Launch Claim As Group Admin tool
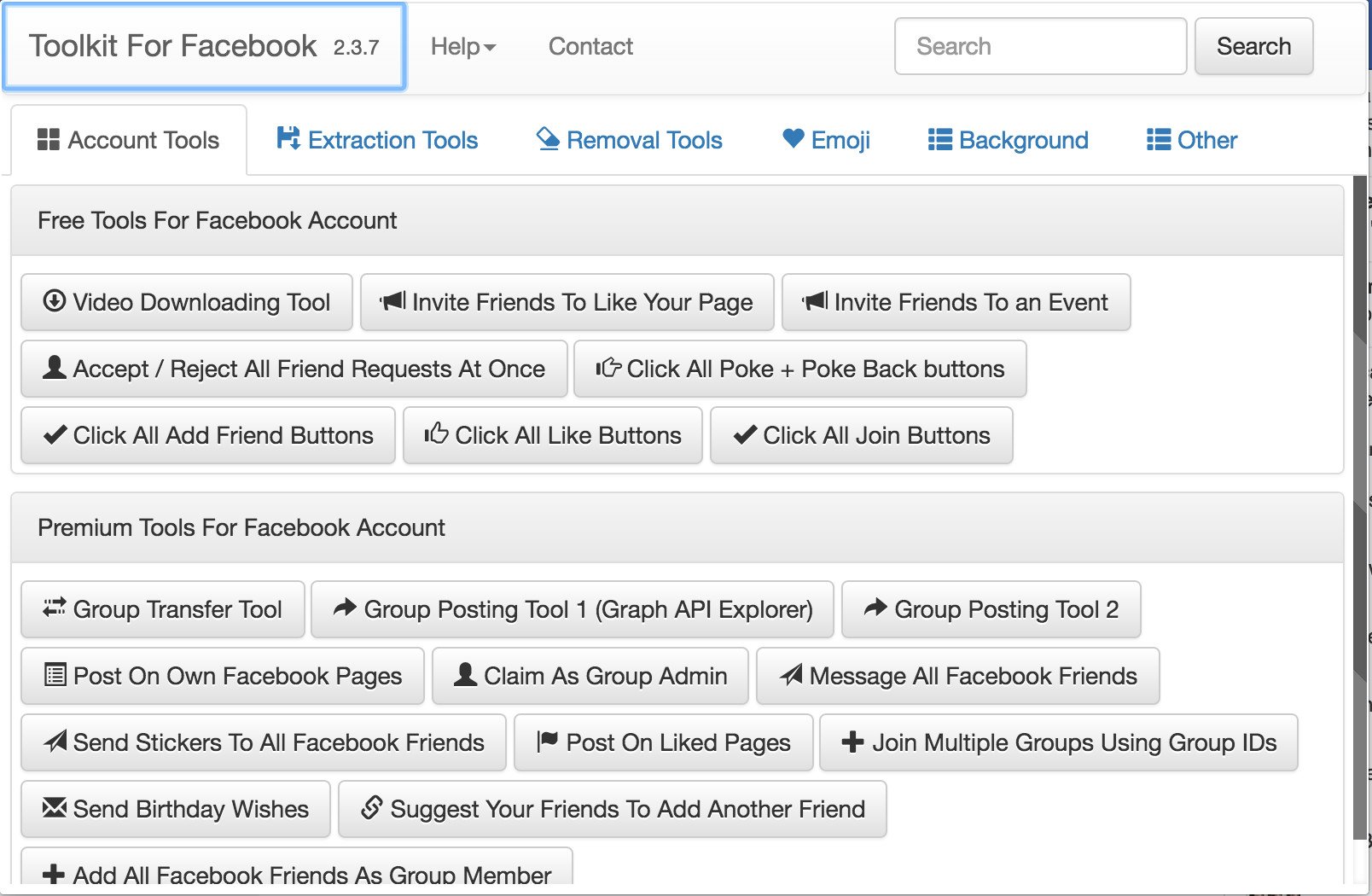This screenshot has width=1372, height=896. (590, 676)
